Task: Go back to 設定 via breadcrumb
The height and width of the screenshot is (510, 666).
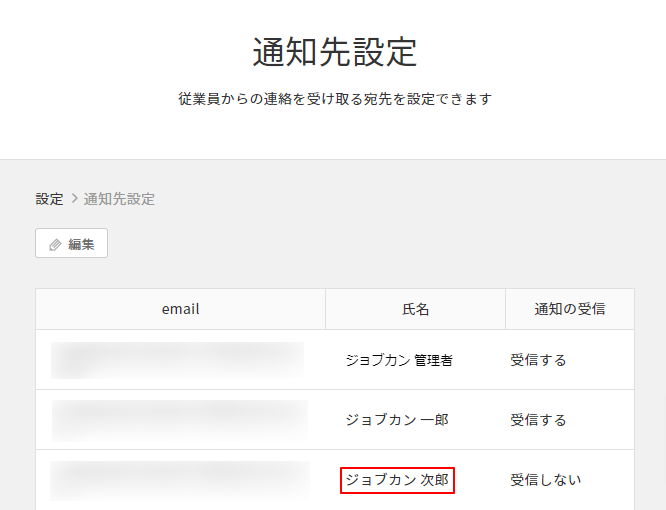Action: pos(49,199)
